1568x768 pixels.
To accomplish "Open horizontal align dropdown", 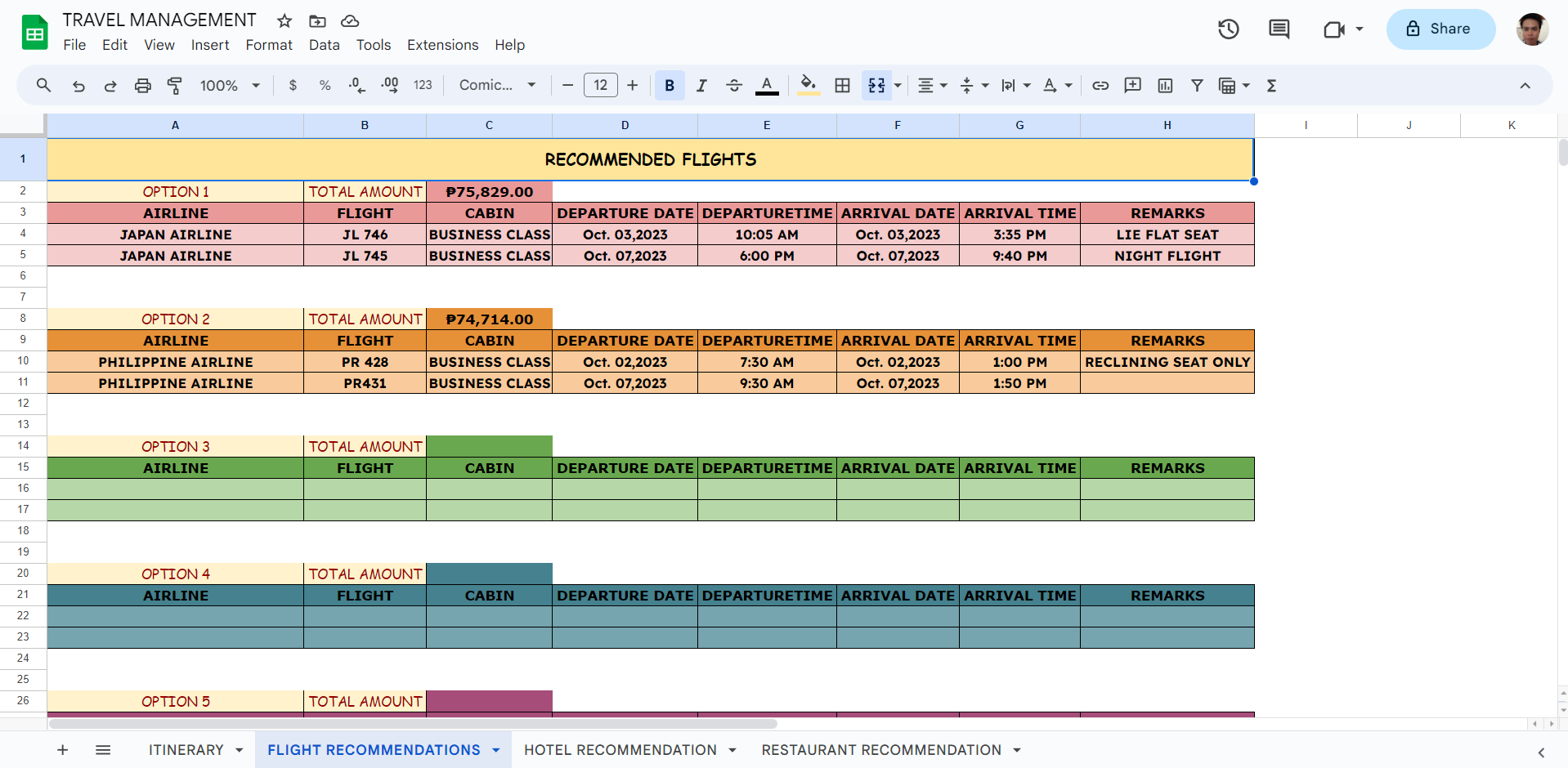I will (932, 85).
